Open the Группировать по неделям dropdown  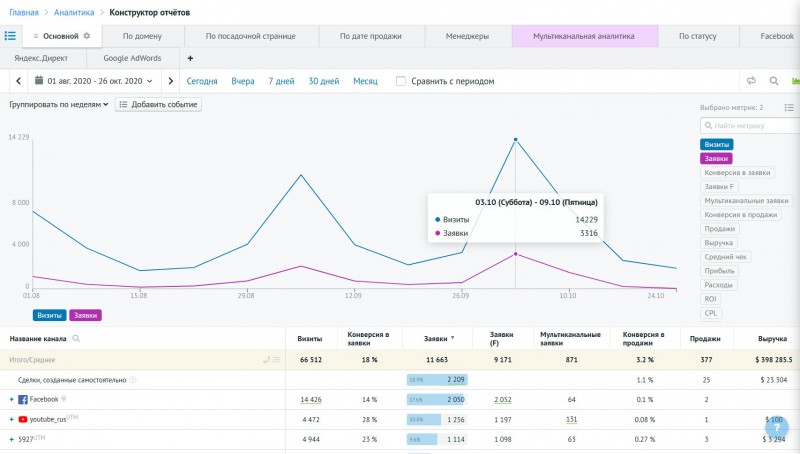(58, 104)
